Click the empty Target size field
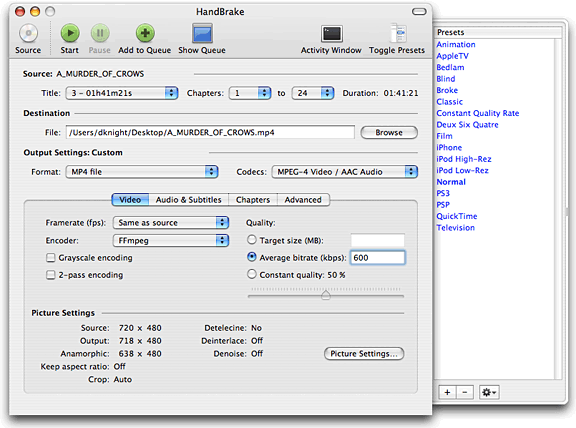Viewport: 576px width, 428px height. pos(378,240)
